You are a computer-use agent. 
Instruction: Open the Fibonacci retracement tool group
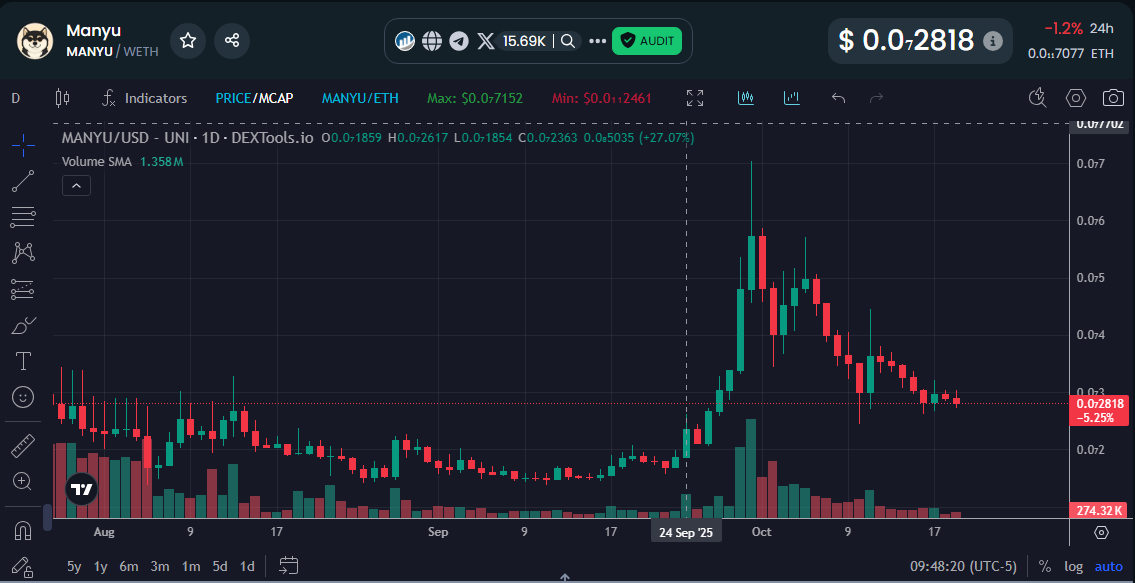(23, 217)
